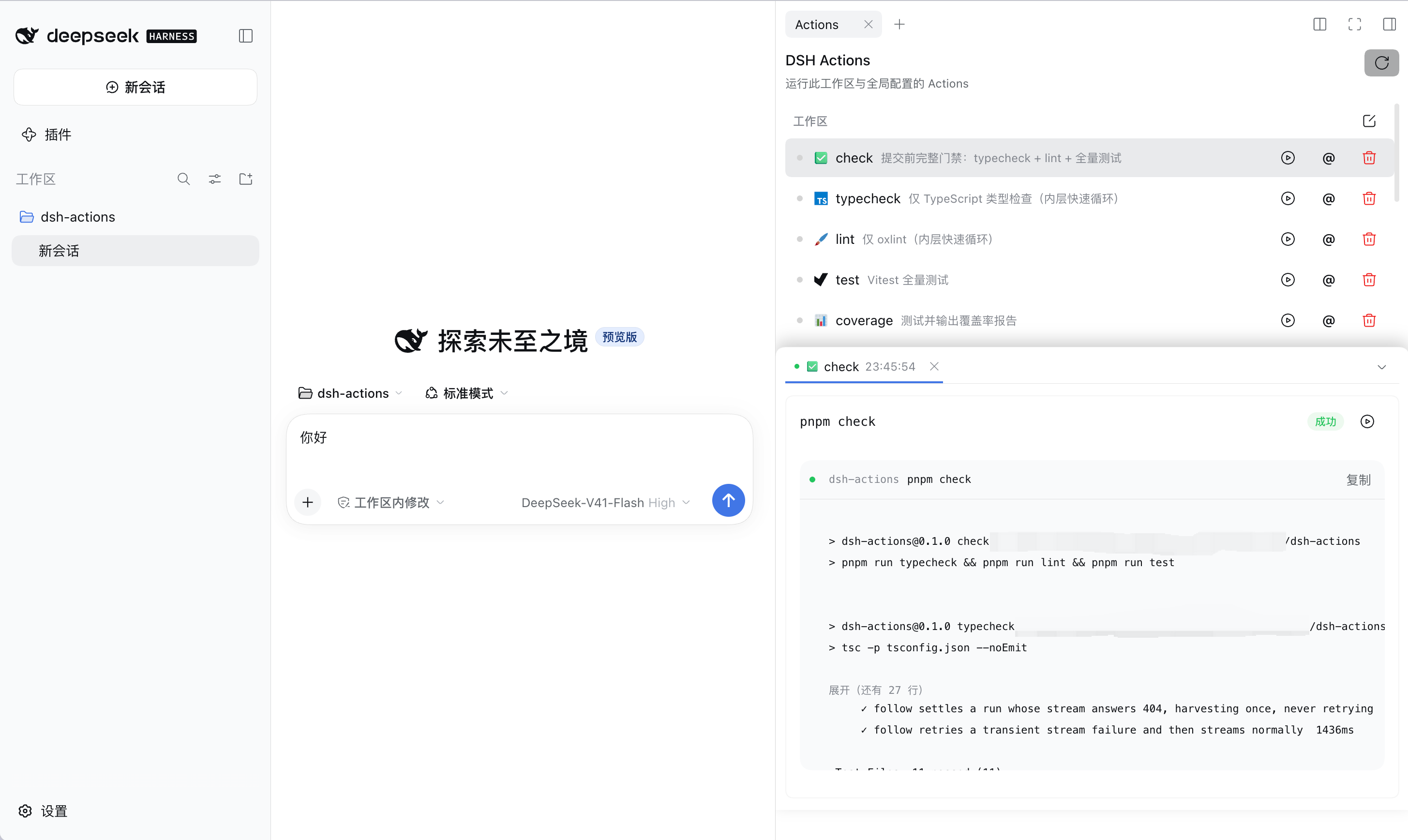Collapse the left sidebar panel icon

click(246, 36)
